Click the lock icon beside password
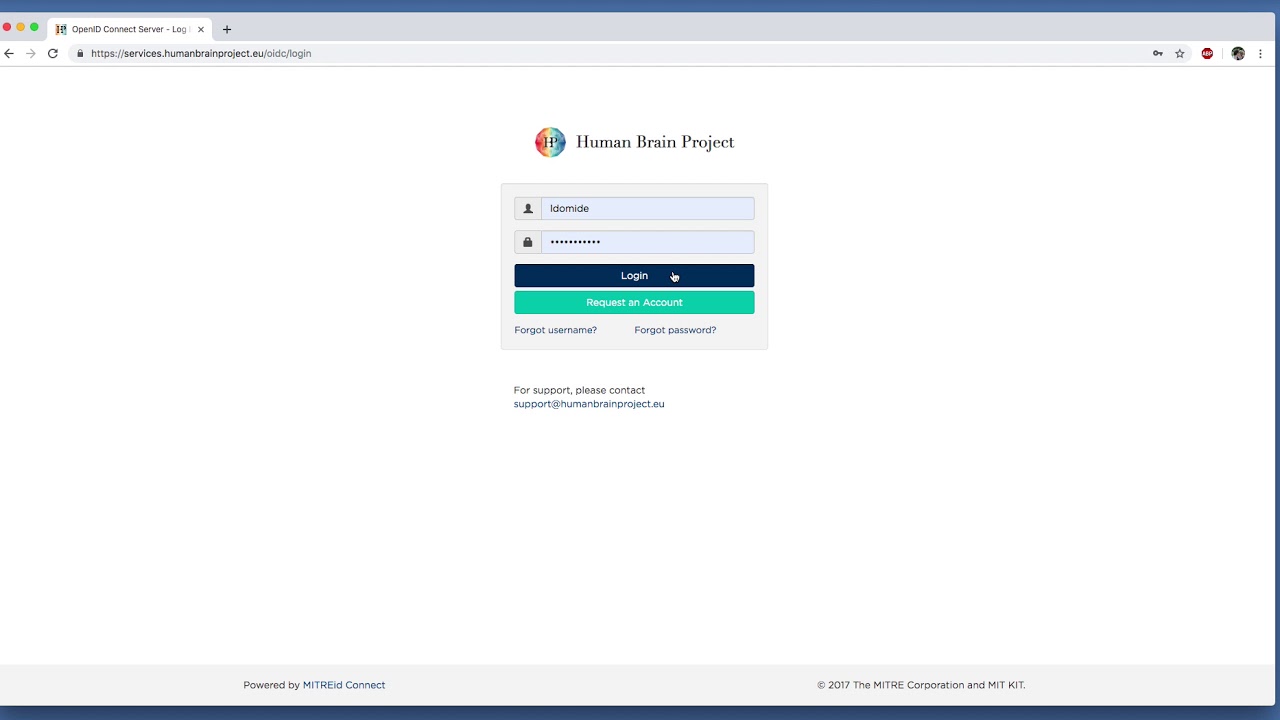The width and height of the screenshot is (1280, 720). click(x=528, y=242)
